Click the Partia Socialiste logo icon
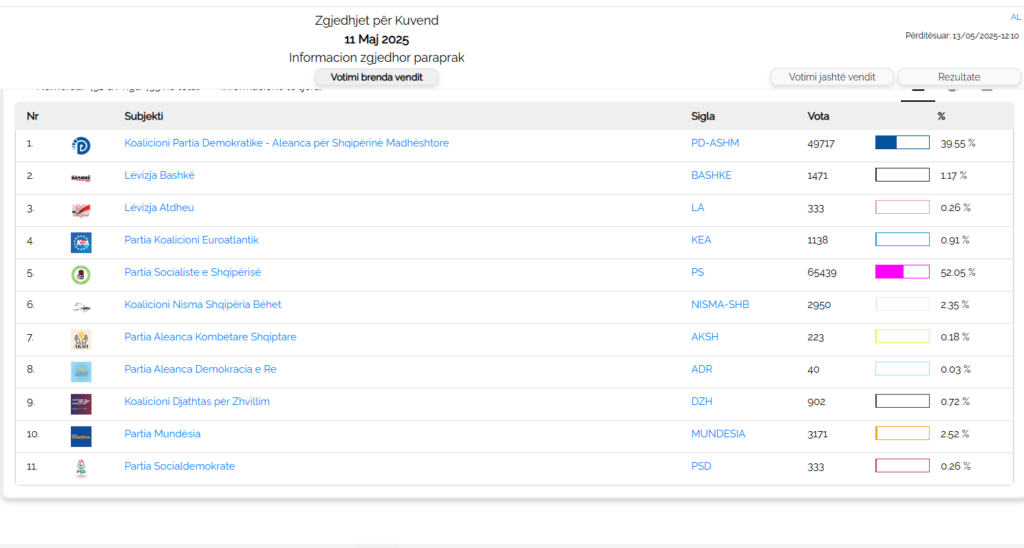 81,274
